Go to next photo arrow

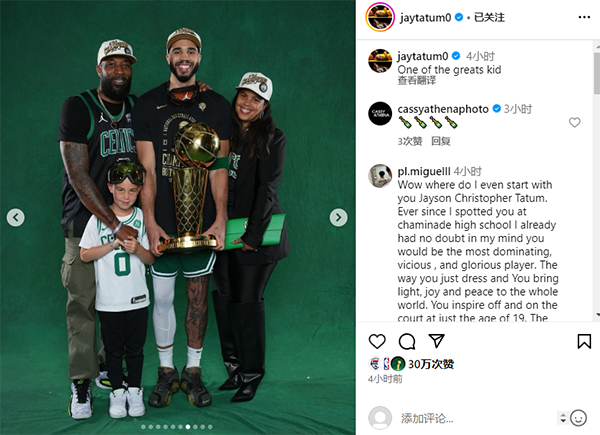pyautogui.click(x=338, y=217)
